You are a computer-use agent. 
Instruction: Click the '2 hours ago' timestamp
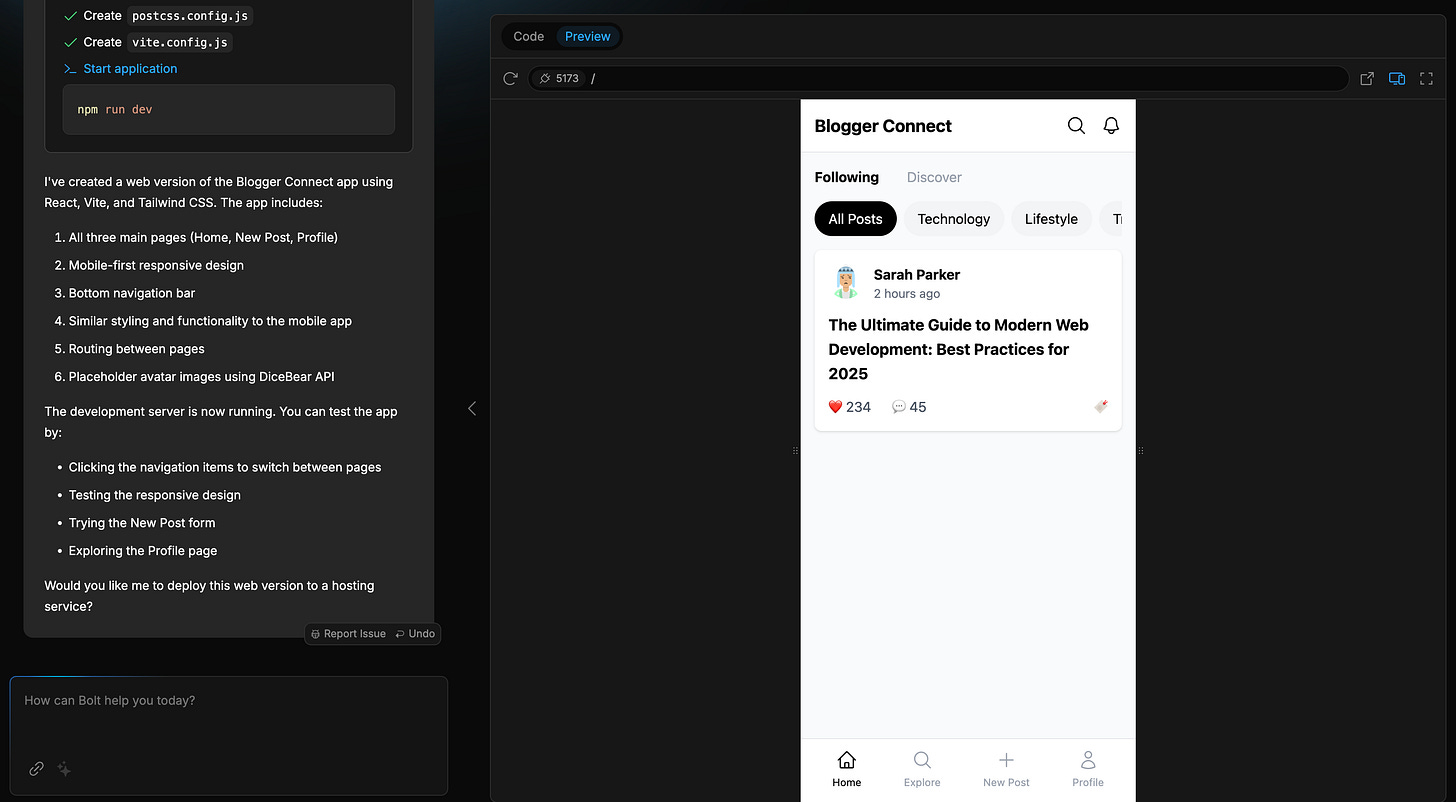pyautogui.click(x=907, y=294)
